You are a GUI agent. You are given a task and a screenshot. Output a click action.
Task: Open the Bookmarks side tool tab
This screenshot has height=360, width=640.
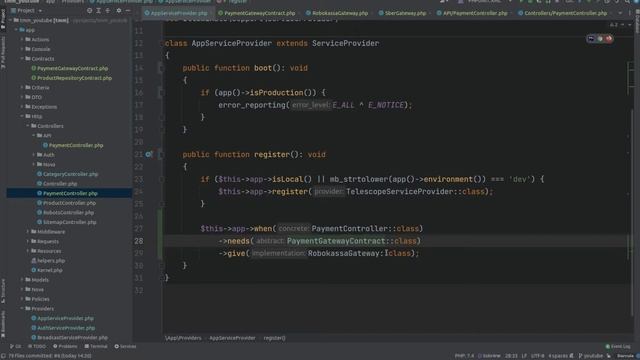point(3,324)
